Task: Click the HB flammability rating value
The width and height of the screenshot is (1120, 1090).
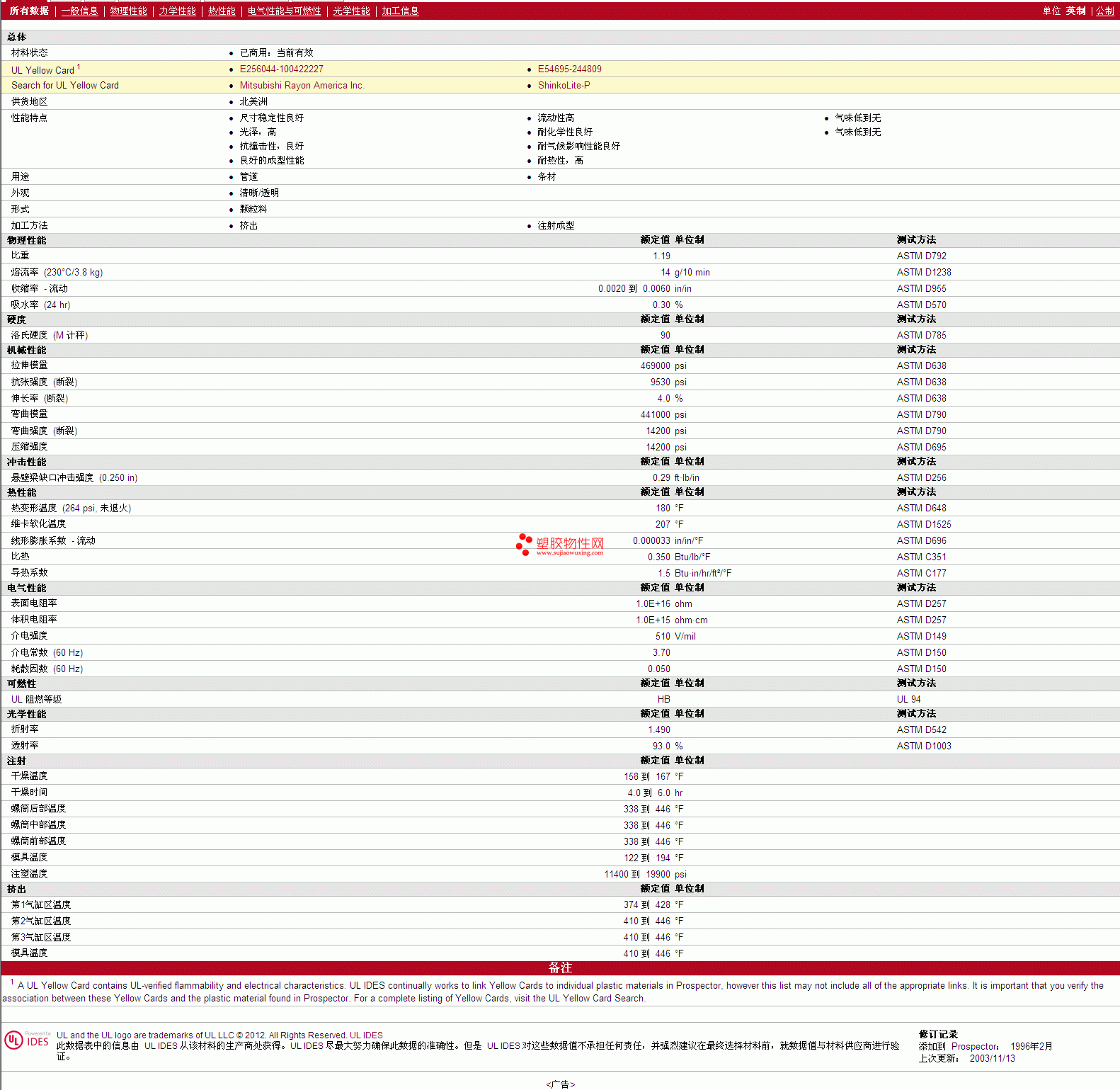Action: [x=663, y=700]
